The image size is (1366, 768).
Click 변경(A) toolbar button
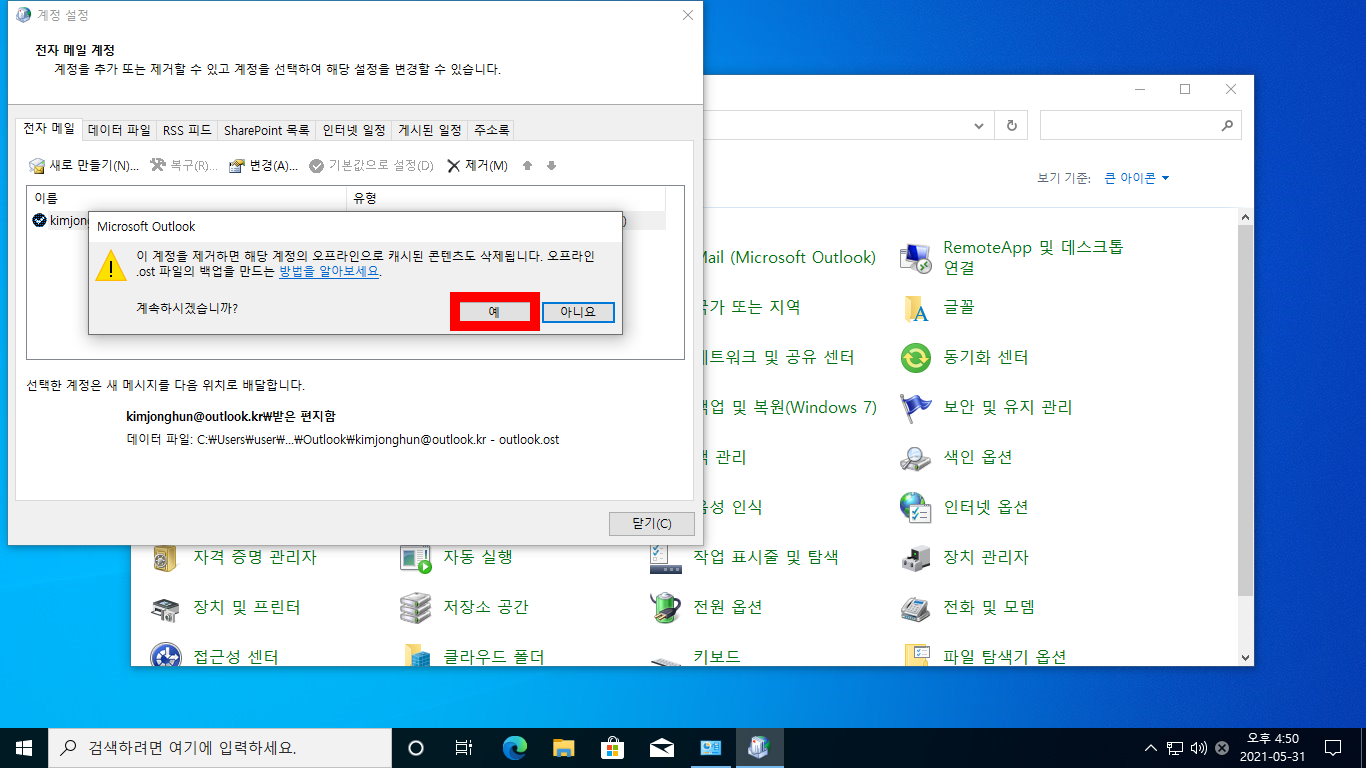pos(263,166)
